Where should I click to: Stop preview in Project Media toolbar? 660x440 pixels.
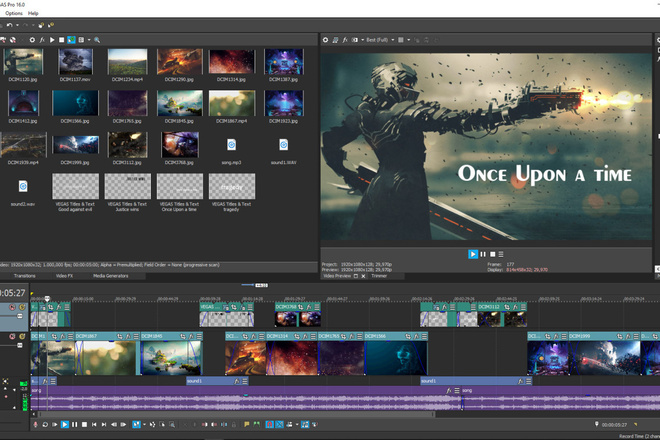pyautogui.click(x=61, y=40)
